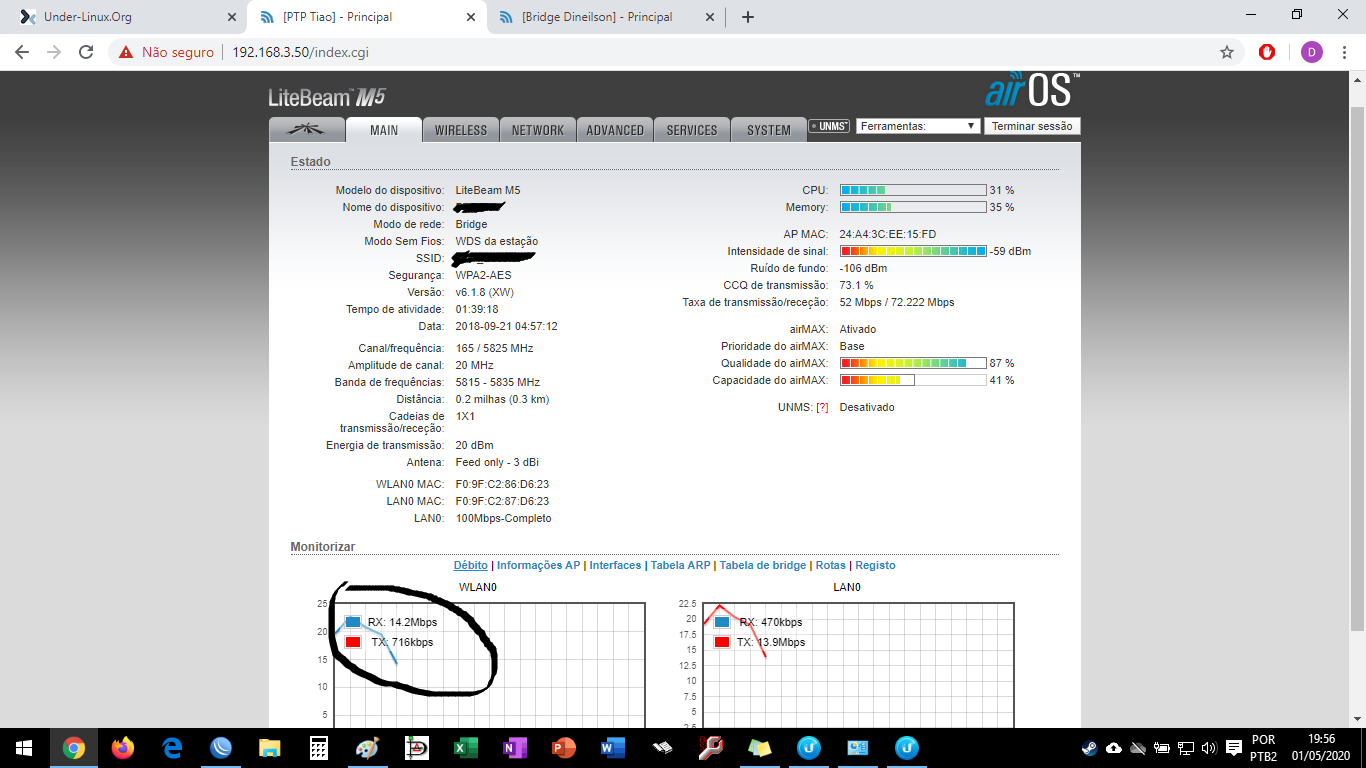
Task: Click the Não seguro security warning
Action: tap(167, 52)
